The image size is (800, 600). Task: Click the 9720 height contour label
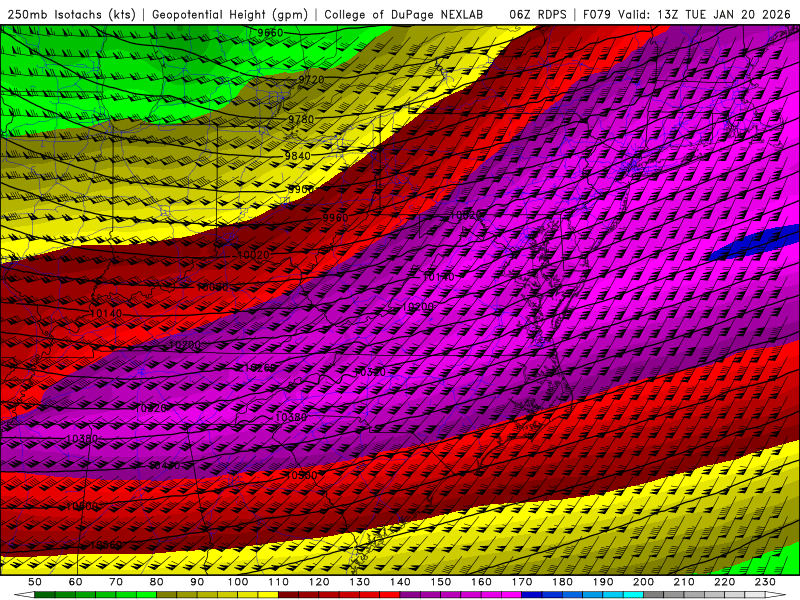[x=311, y=80]
